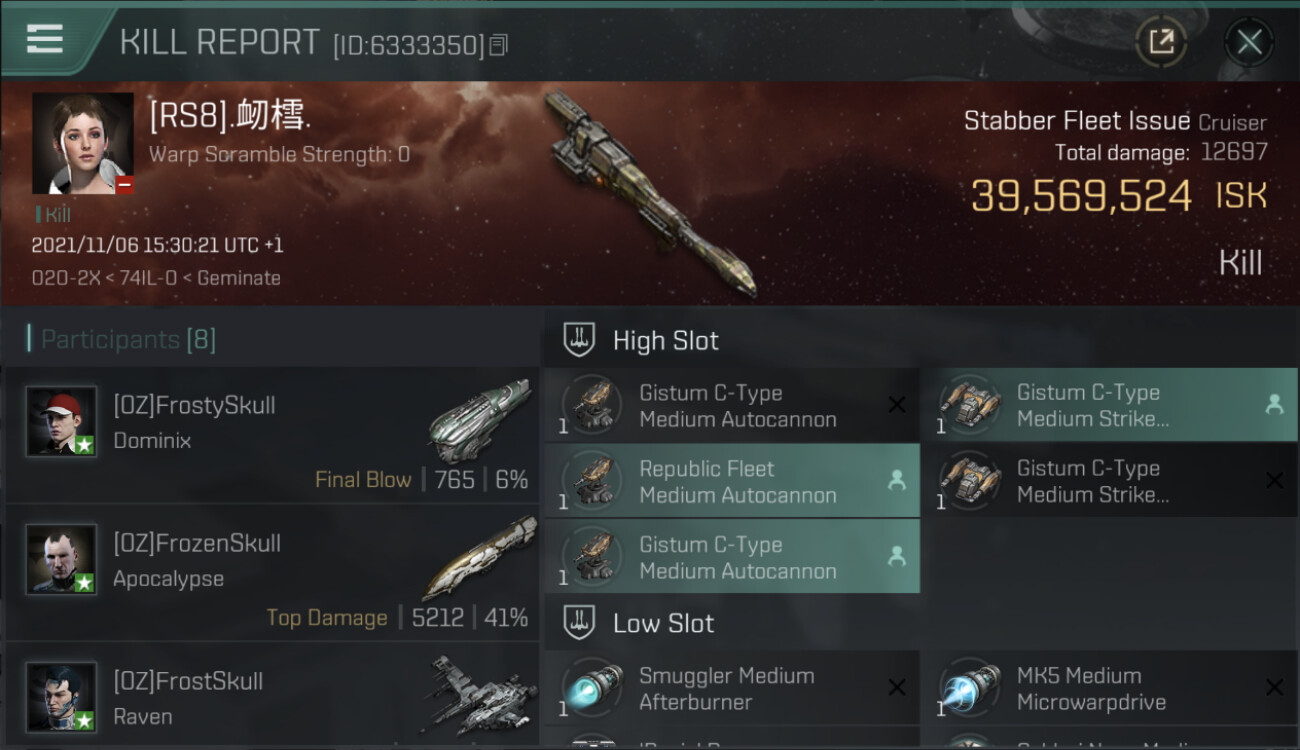
Task: Collapse the Low Slot section
Action: (663, 623)
